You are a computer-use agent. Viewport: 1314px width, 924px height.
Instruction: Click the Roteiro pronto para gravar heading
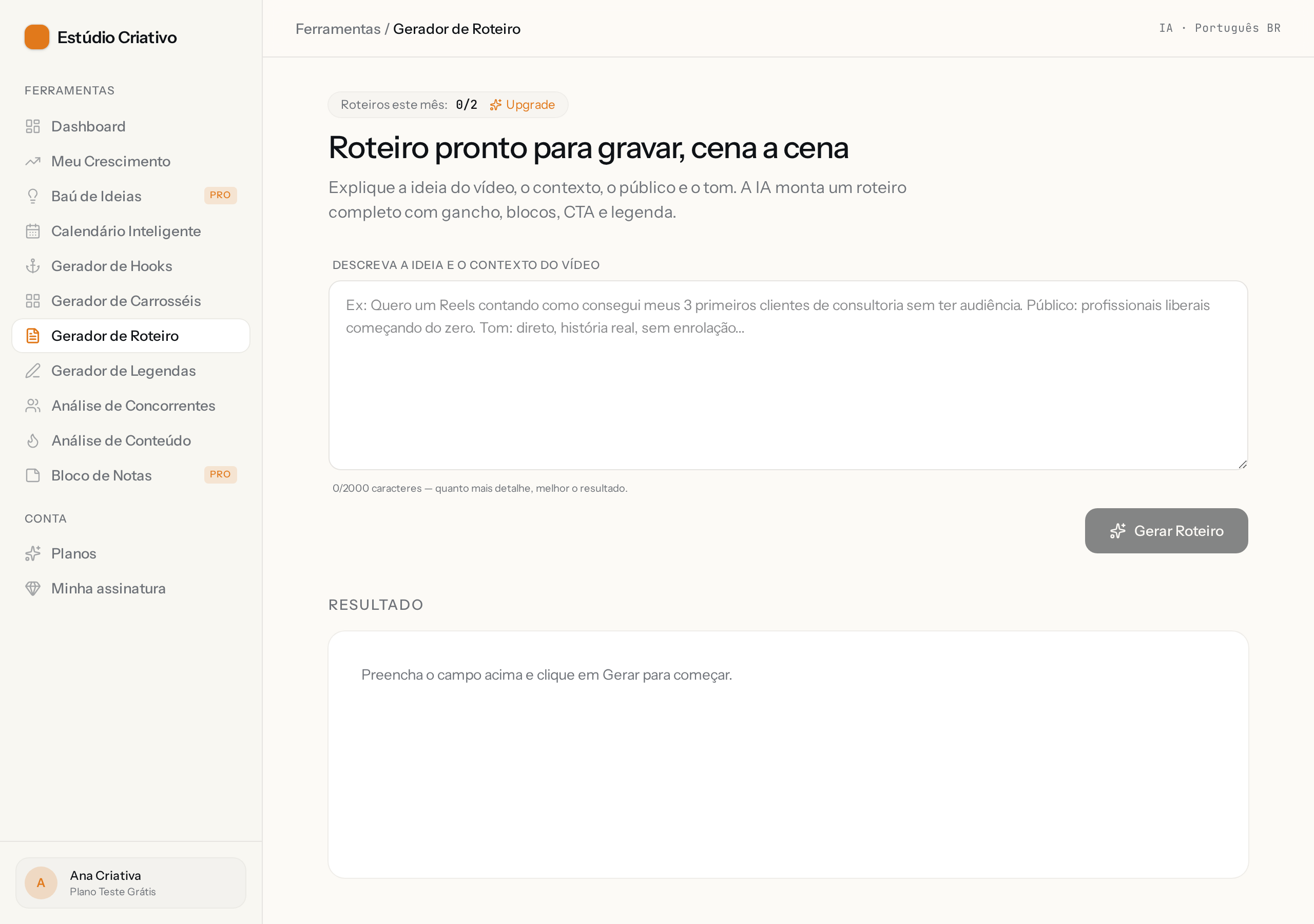pyautogui.click(x=588, y=148)
